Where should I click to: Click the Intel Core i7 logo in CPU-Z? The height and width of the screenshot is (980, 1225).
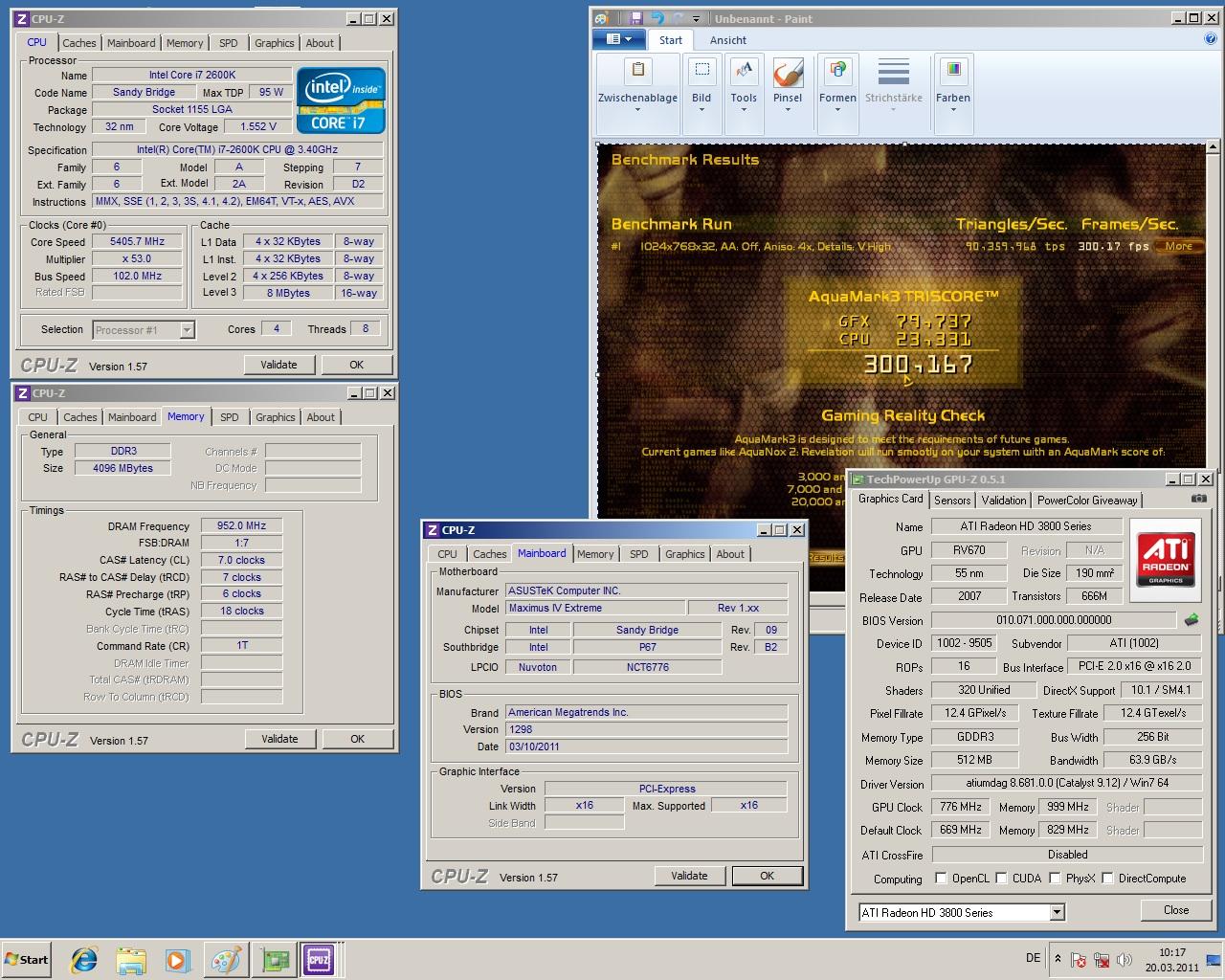click(x=341, y=100)
